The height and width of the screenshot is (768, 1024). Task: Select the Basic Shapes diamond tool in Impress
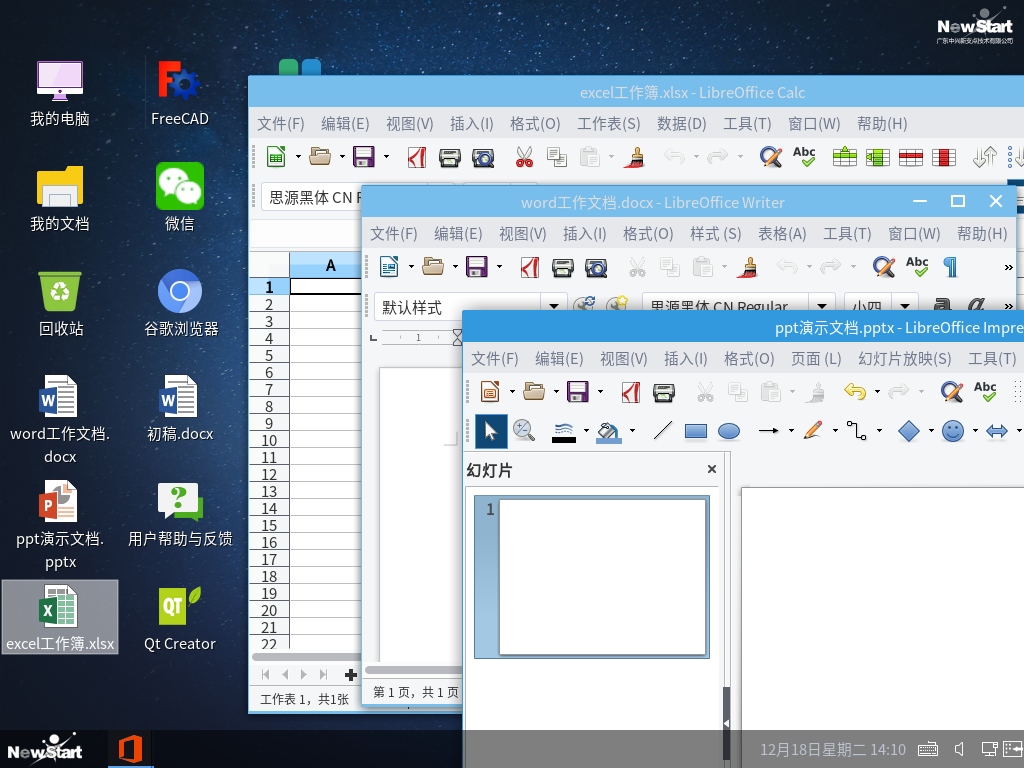click(x=908, y=431)
